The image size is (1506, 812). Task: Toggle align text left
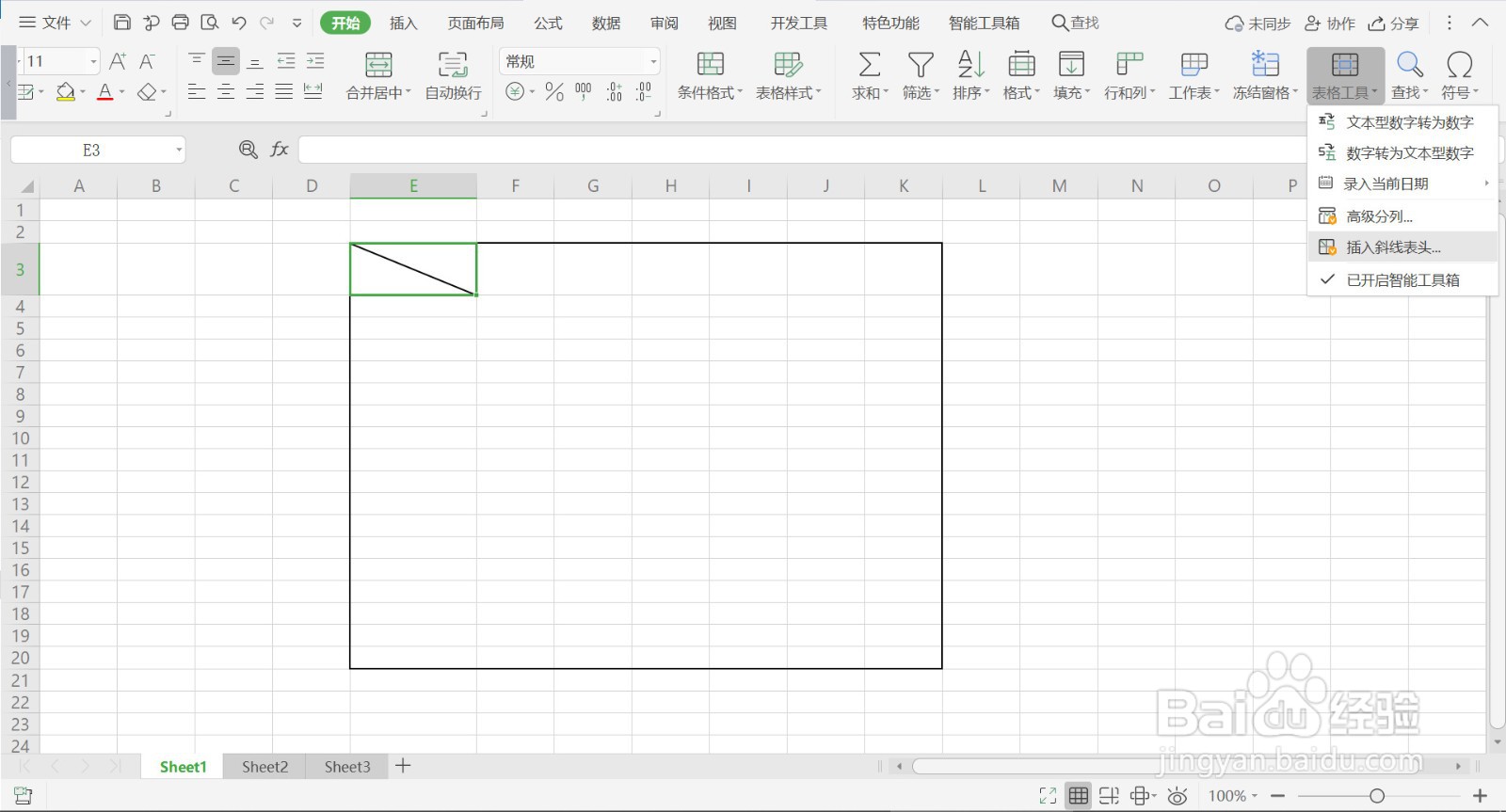click(197, 91)
